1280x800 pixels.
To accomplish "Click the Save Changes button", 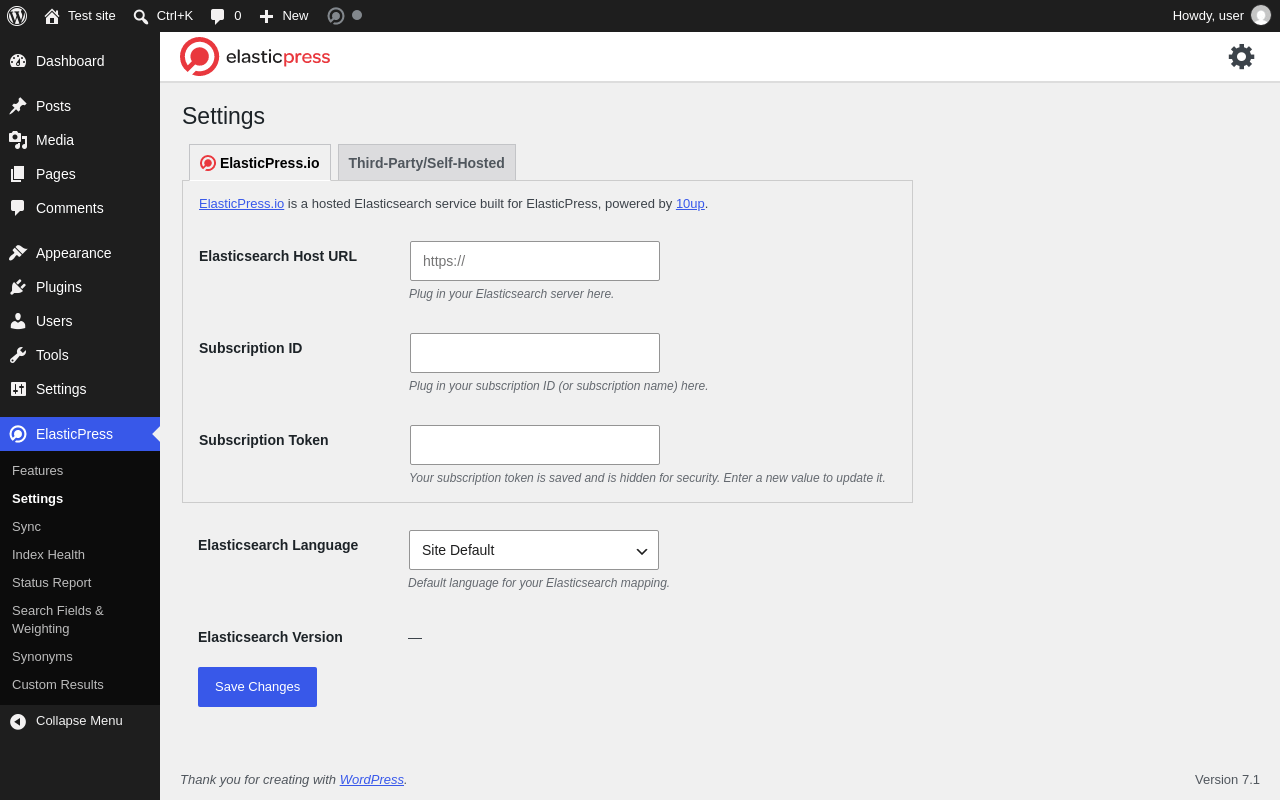I will click(x=257, y=687).
